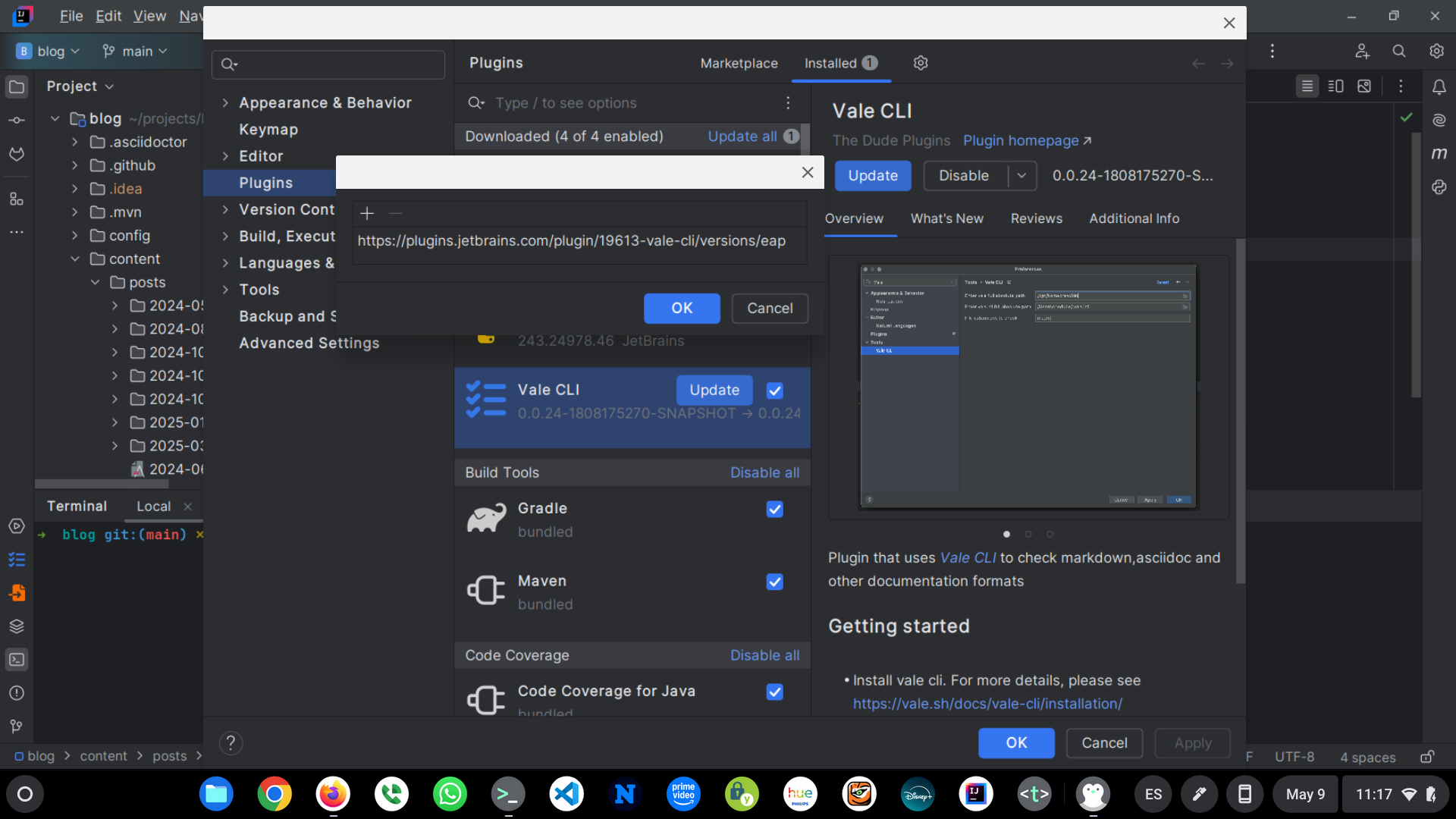Image resolution: width=1456 pixels, height=819 pixels.
Task: Select the Git branch icon in bottom sidebar
Action: [17, 726]
